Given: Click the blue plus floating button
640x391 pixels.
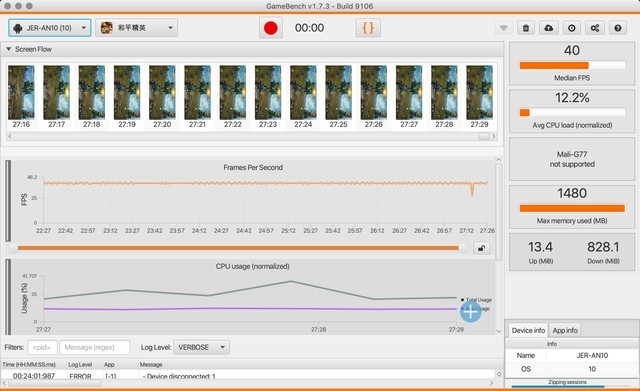Looking at the screenshot, I should 471,312.
